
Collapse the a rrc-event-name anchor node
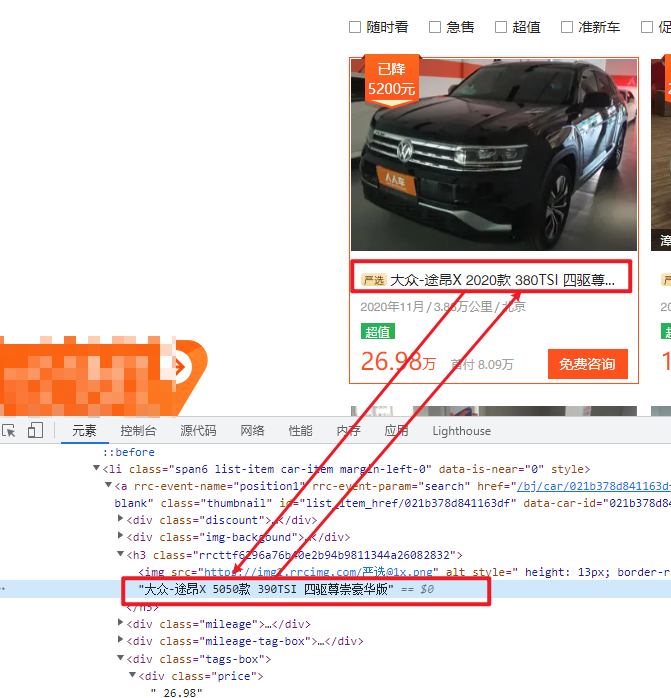click(108, 485)
